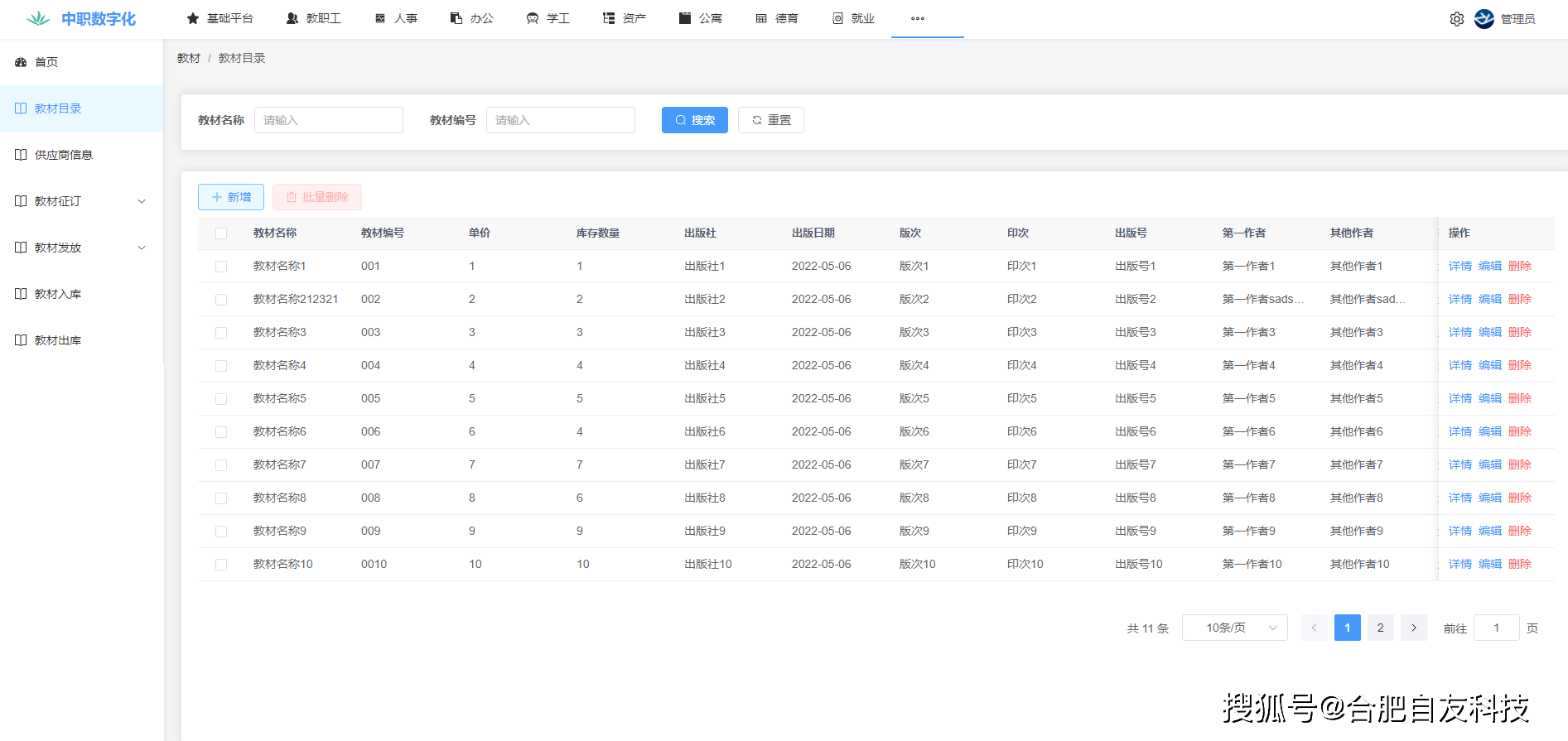This screenshot has height=741, width=1568.
Task: Select the checkbox for 教材名称1 row
Action: [x=221, y=267]
